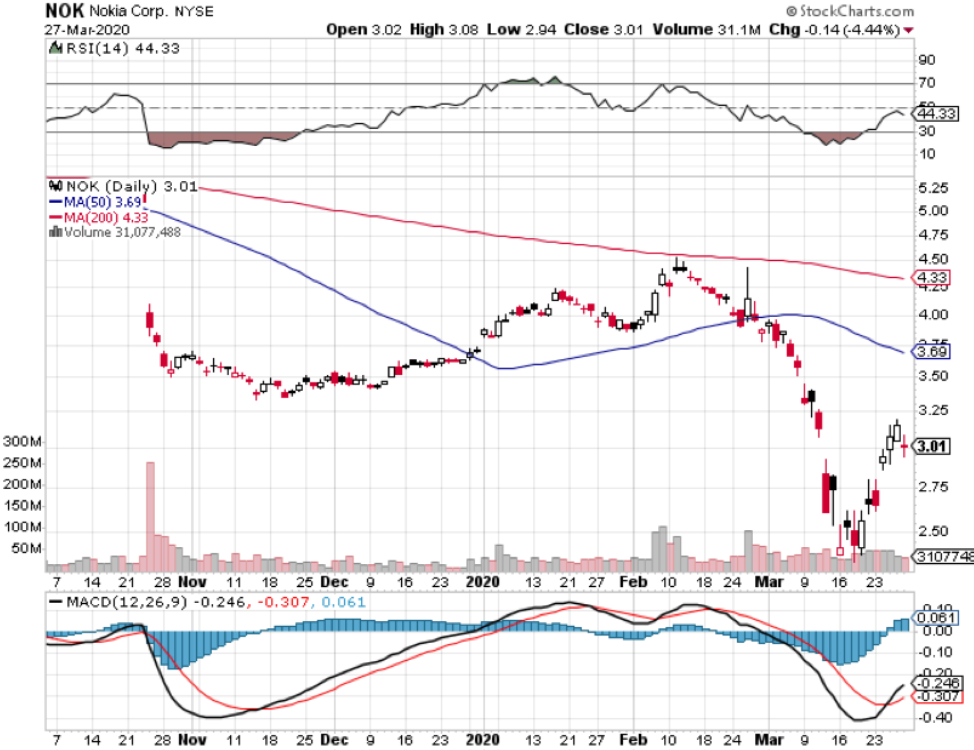Click the Open 3.02 value
Viewport: 974px width, 750px height.
pyautogui.click(x=363, y=30)
